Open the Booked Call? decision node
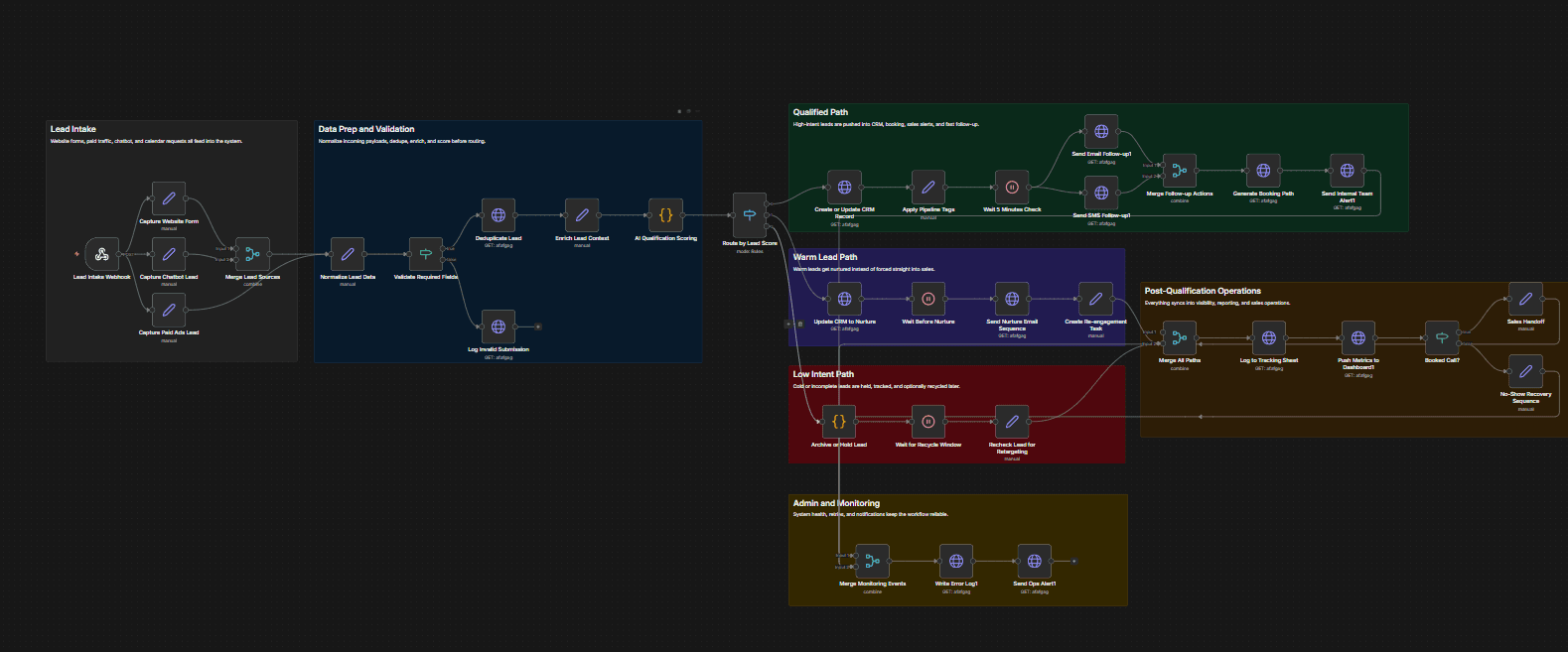The image size is (1568, 652). 1442,337
